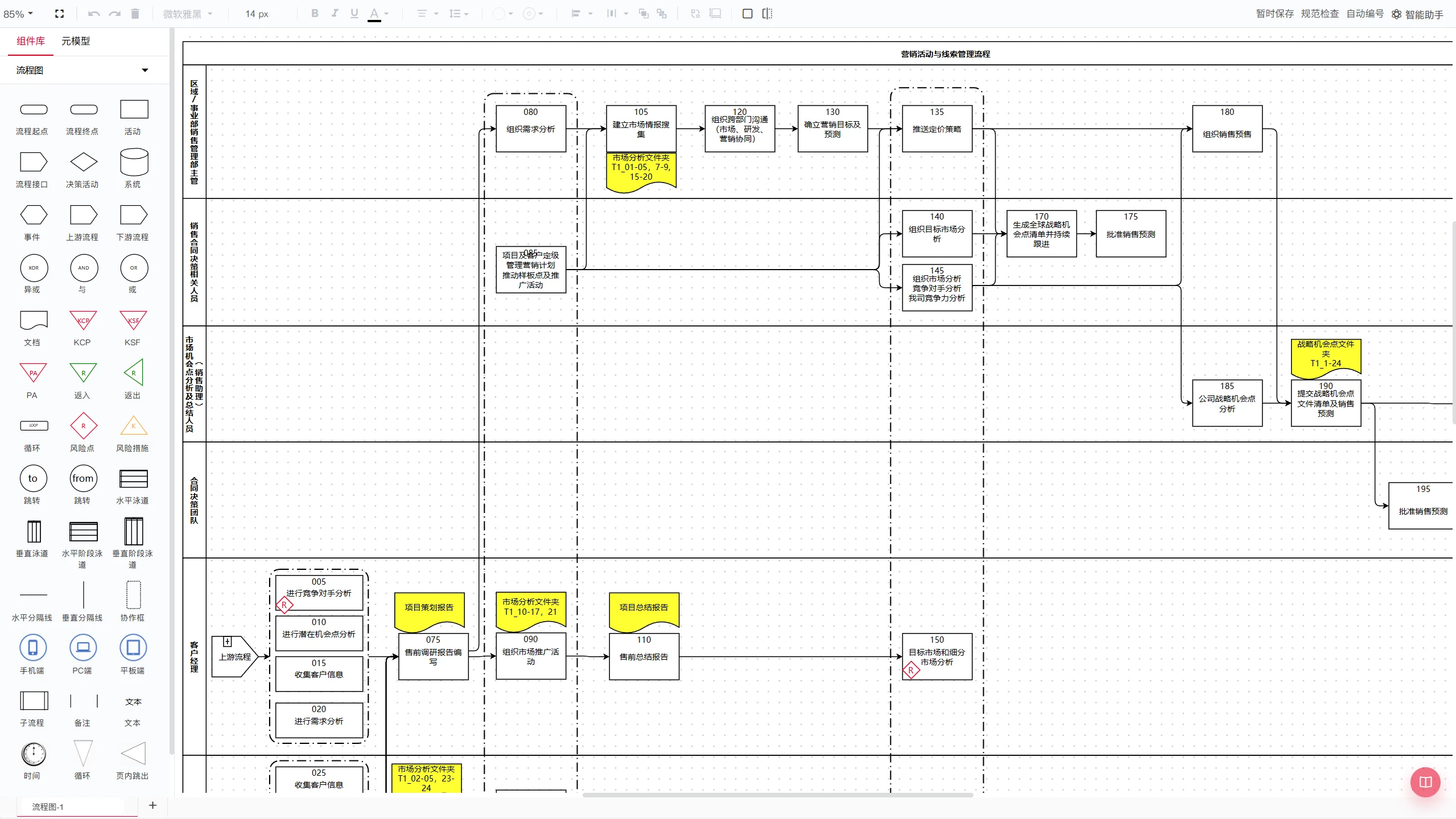Viewport: 1456px width, 819px height.
Task: Choose the 'from' 跳转 circle
Action: click(84, 479)
